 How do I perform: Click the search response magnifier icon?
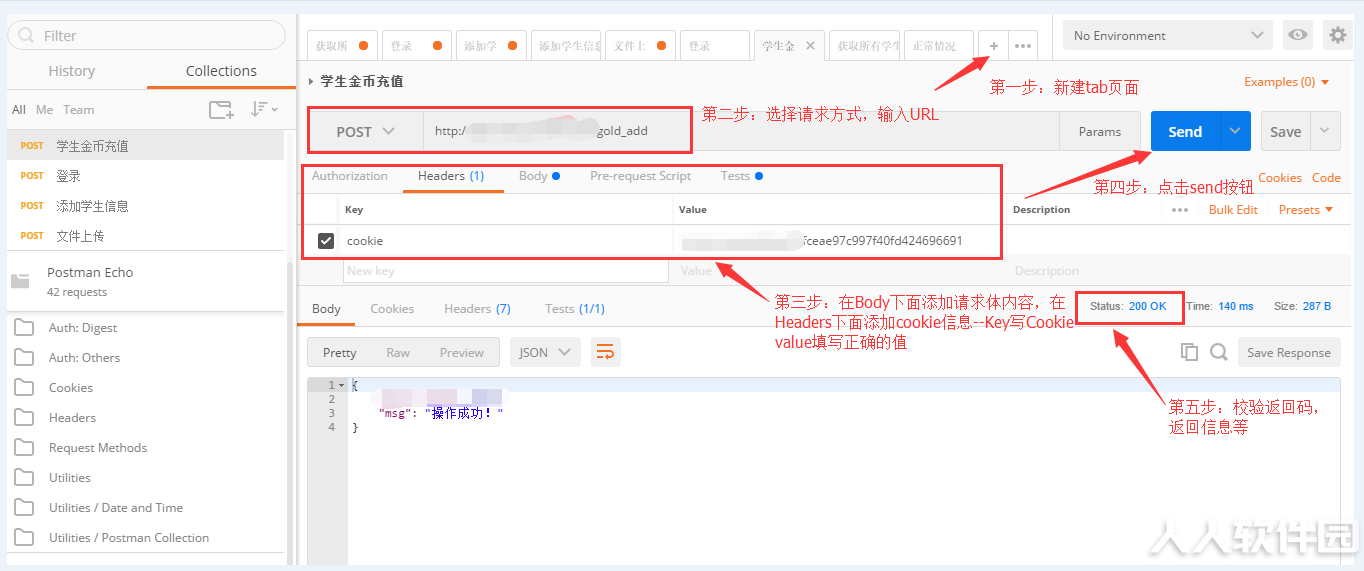tap(1218, 352)
